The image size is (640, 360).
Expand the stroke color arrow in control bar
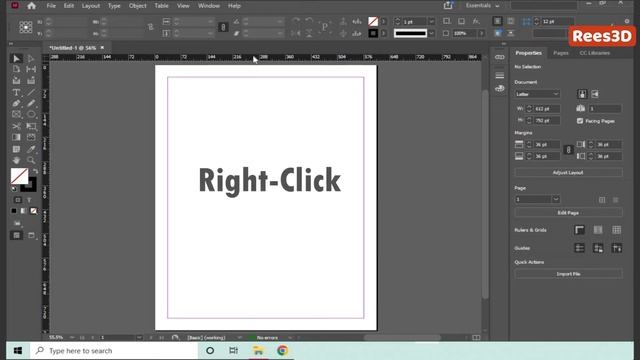pos(384,33)
